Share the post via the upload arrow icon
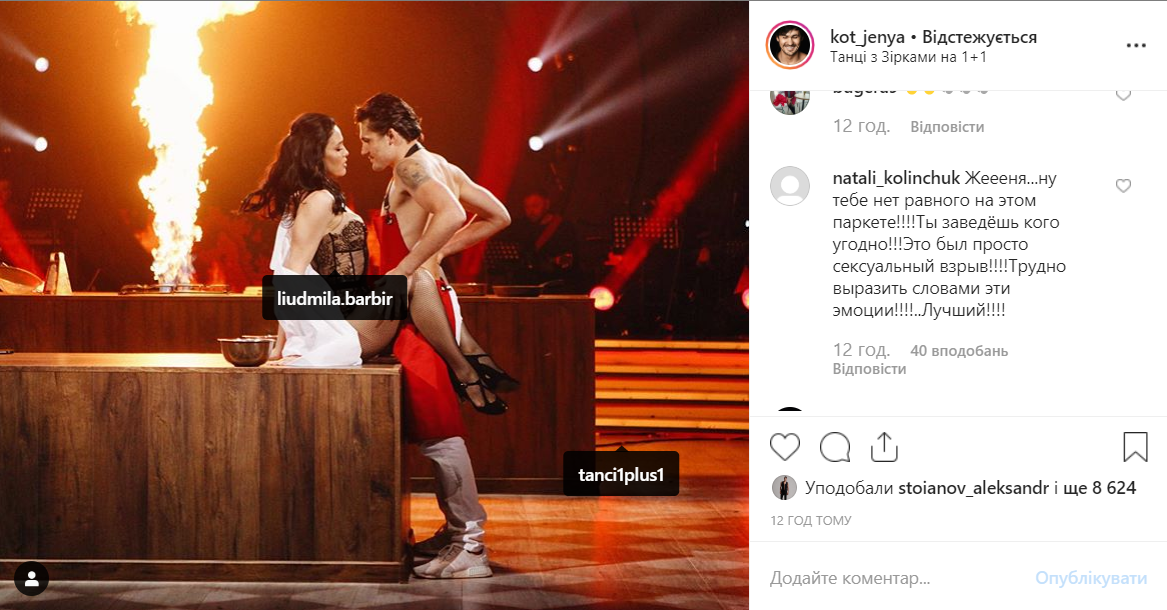Screen dimensions: 1167x610 [x=884, y=447]
